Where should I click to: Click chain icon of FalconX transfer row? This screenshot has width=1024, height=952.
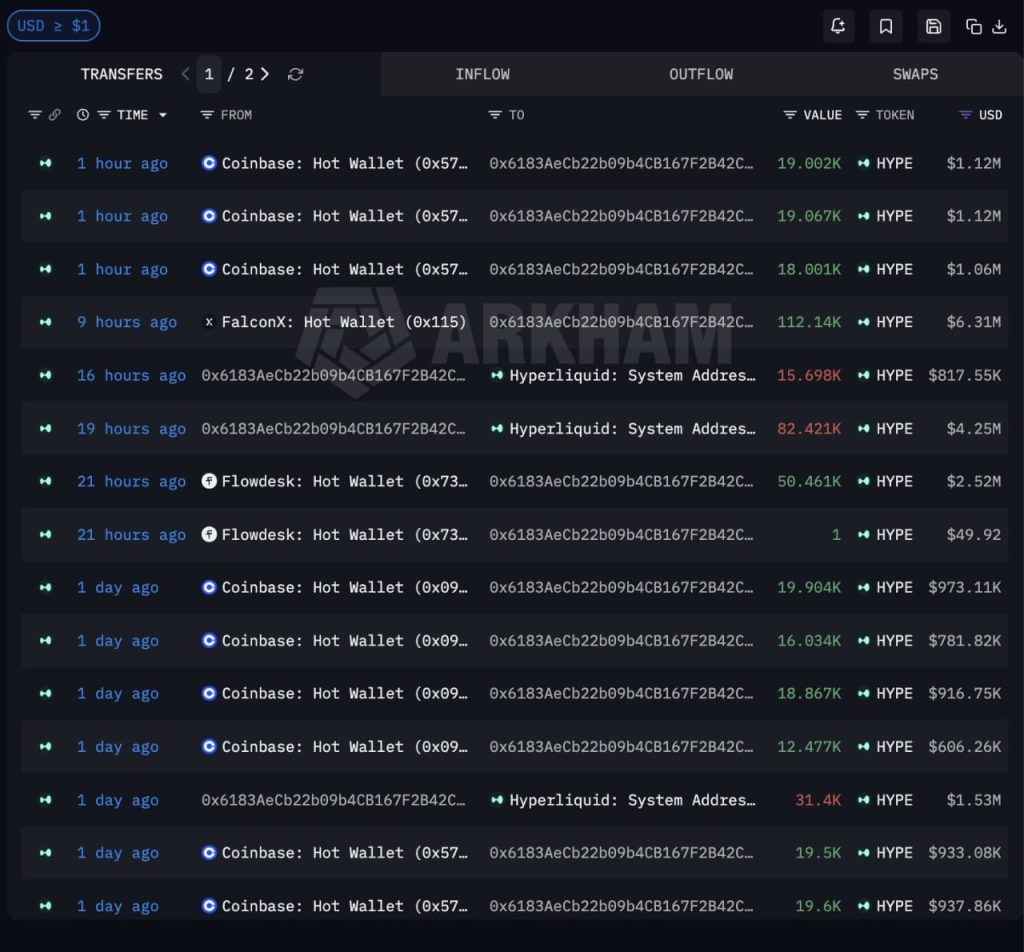pos(45,322)
